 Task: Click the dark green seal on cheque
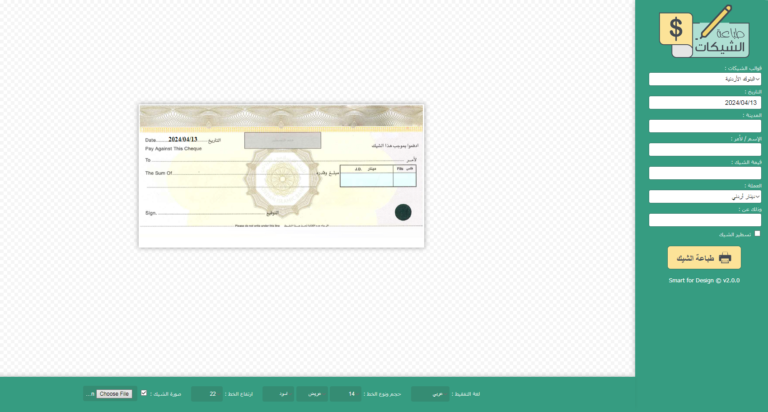tap(403, 212)
